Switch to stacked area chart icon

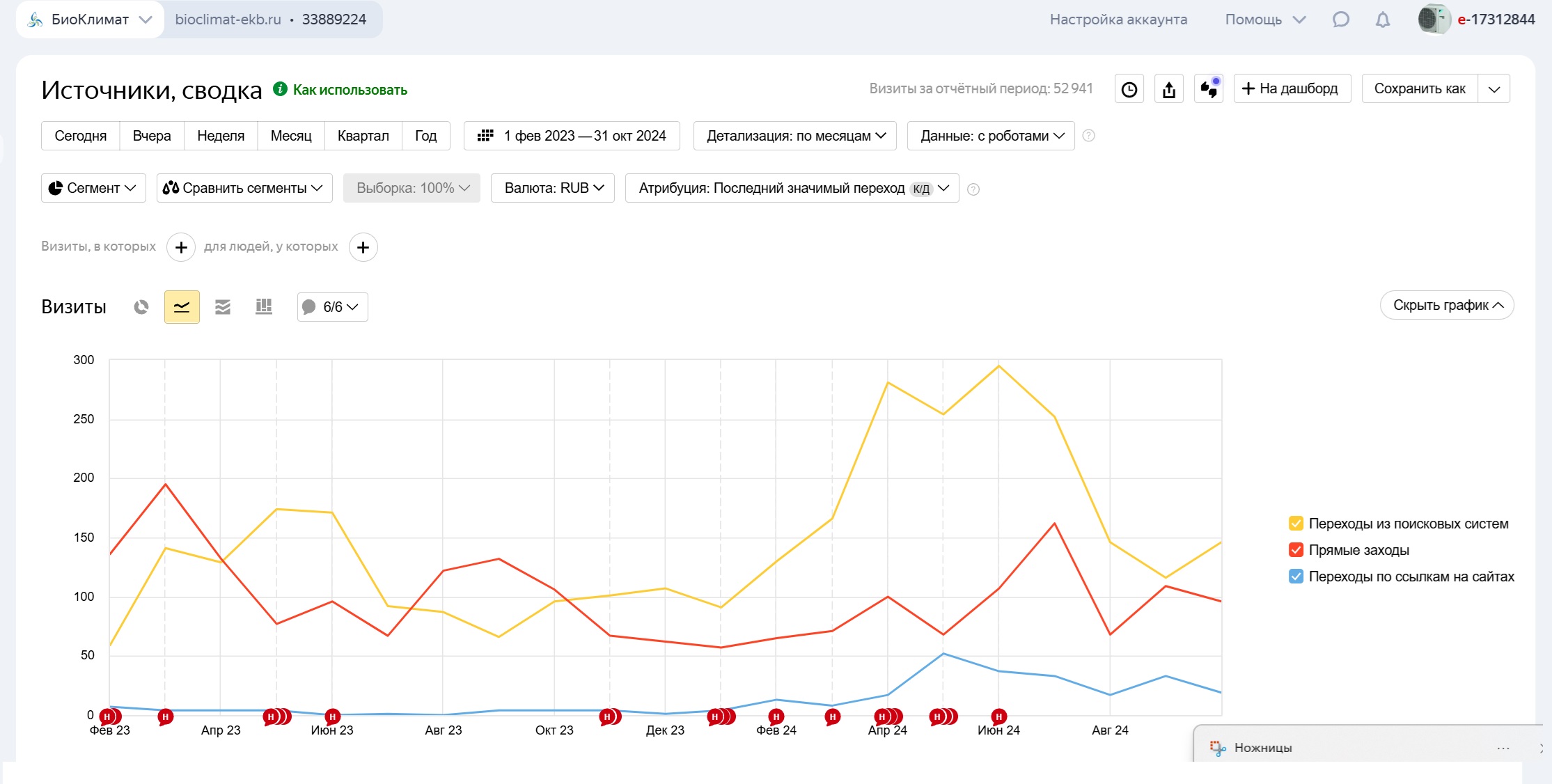(x=223, y=307)
